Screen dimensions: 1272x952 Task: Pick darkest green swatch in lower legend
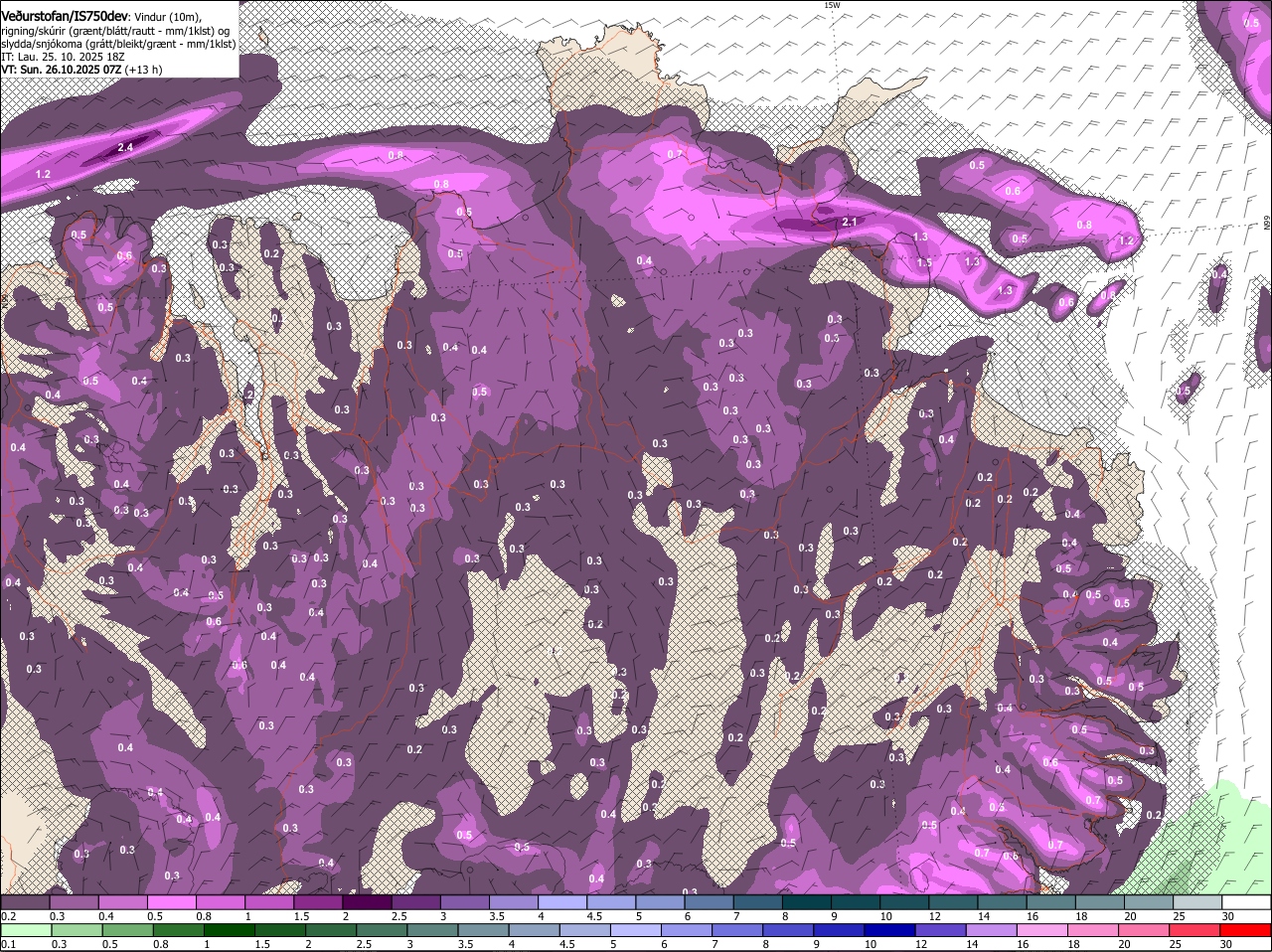click(x=229, y=930)
